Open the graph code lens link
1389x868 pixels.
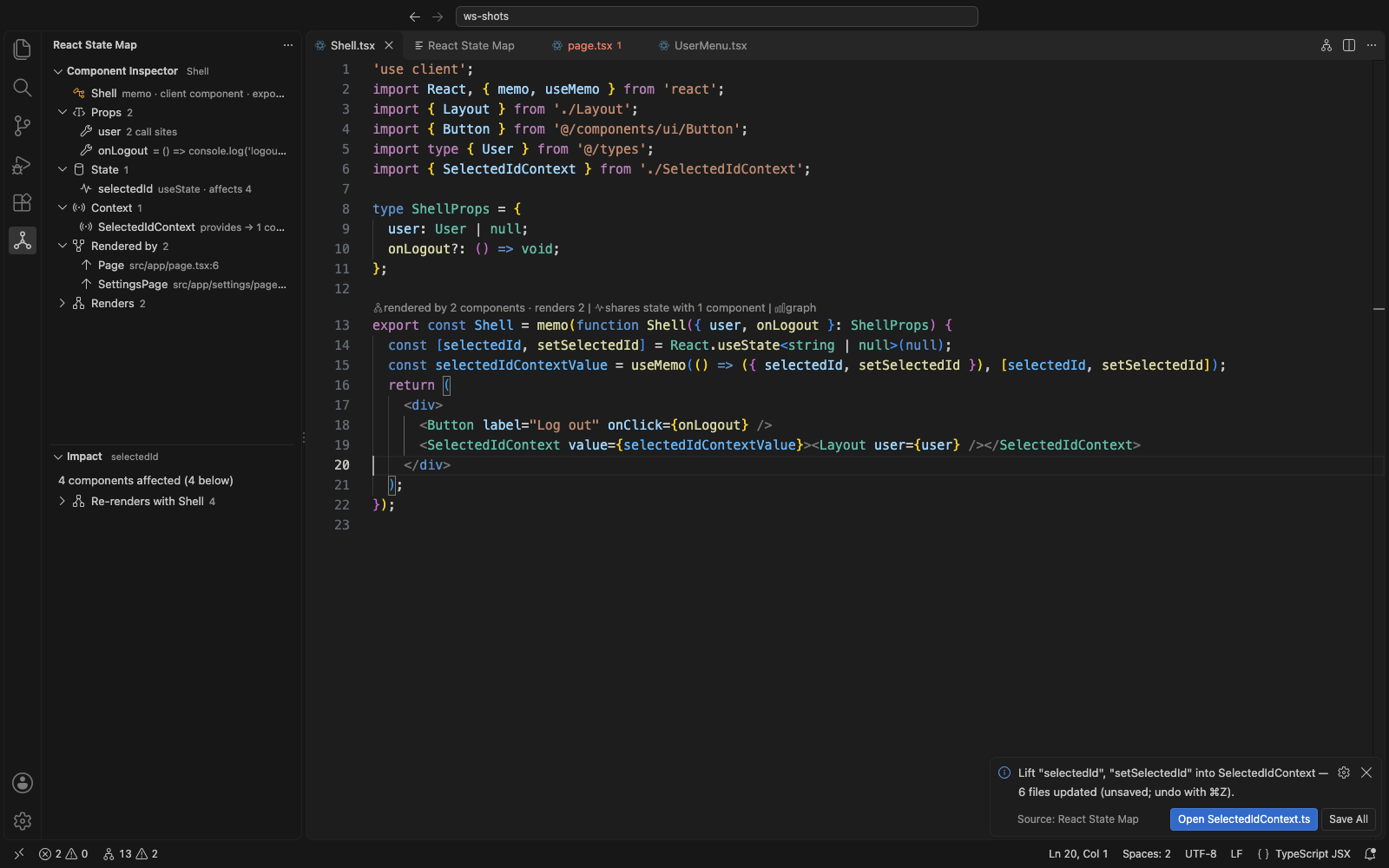tap(795, 308)
